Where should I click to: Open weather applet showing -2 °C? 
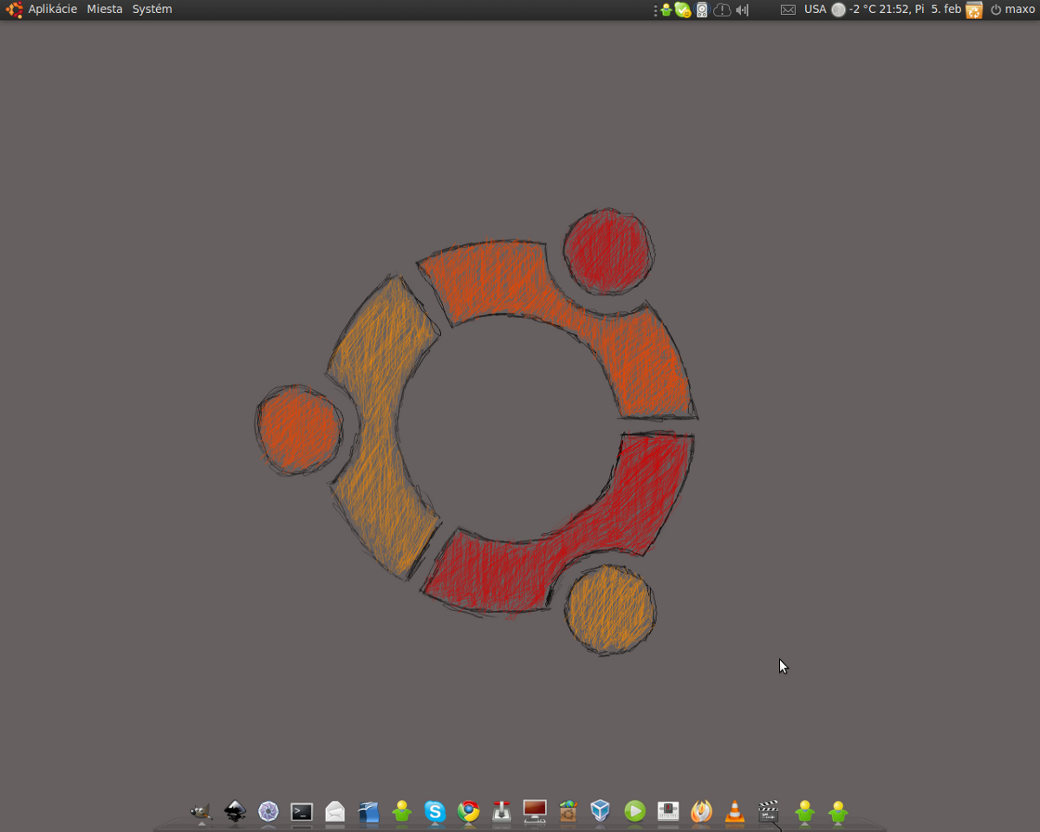pos(854,9)
